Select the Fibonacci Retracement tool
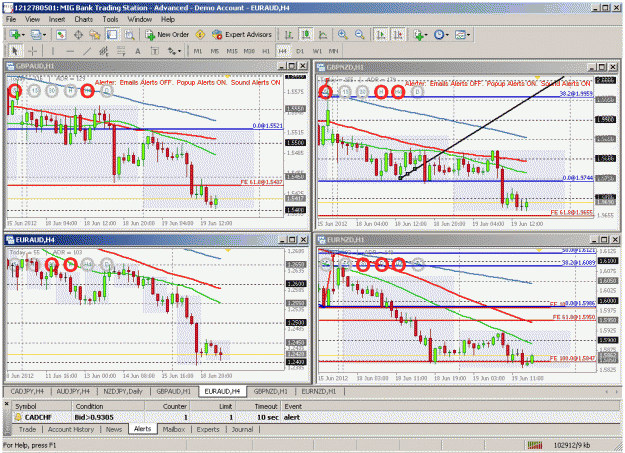This screenshot has height=453, width=625. [121, 51]
